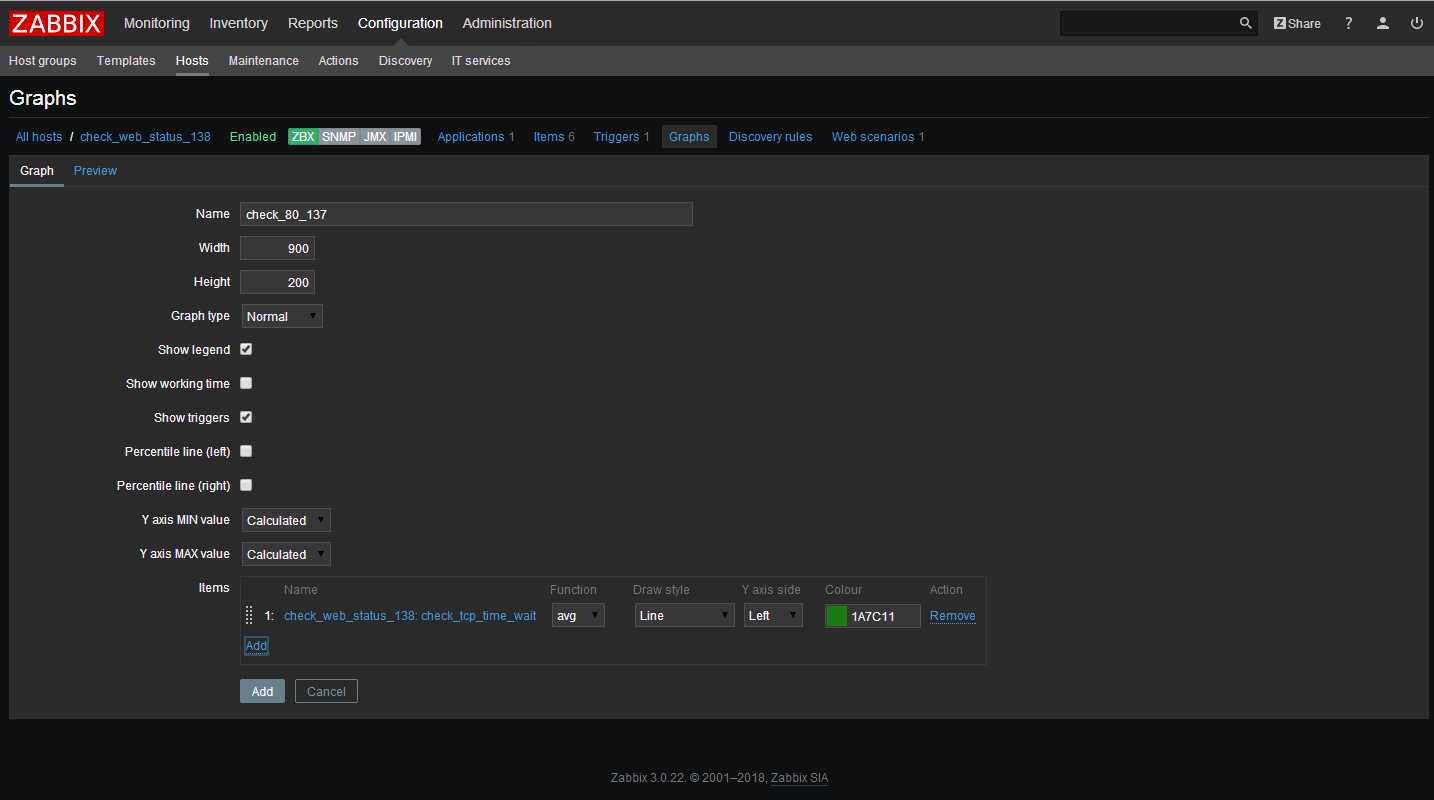Screen dimensions: 1434x800
Task: Open the Y axis side Left dropdown
Action: pos(773,616)
